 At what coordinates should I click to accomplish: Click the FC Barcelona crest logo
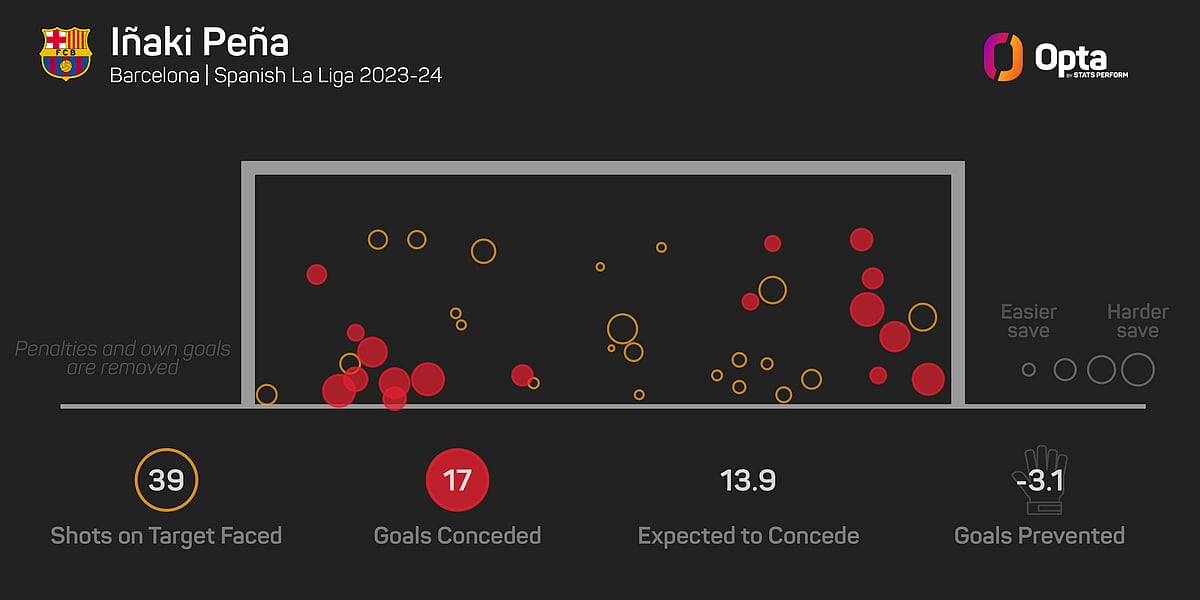(x=65, y=53)
